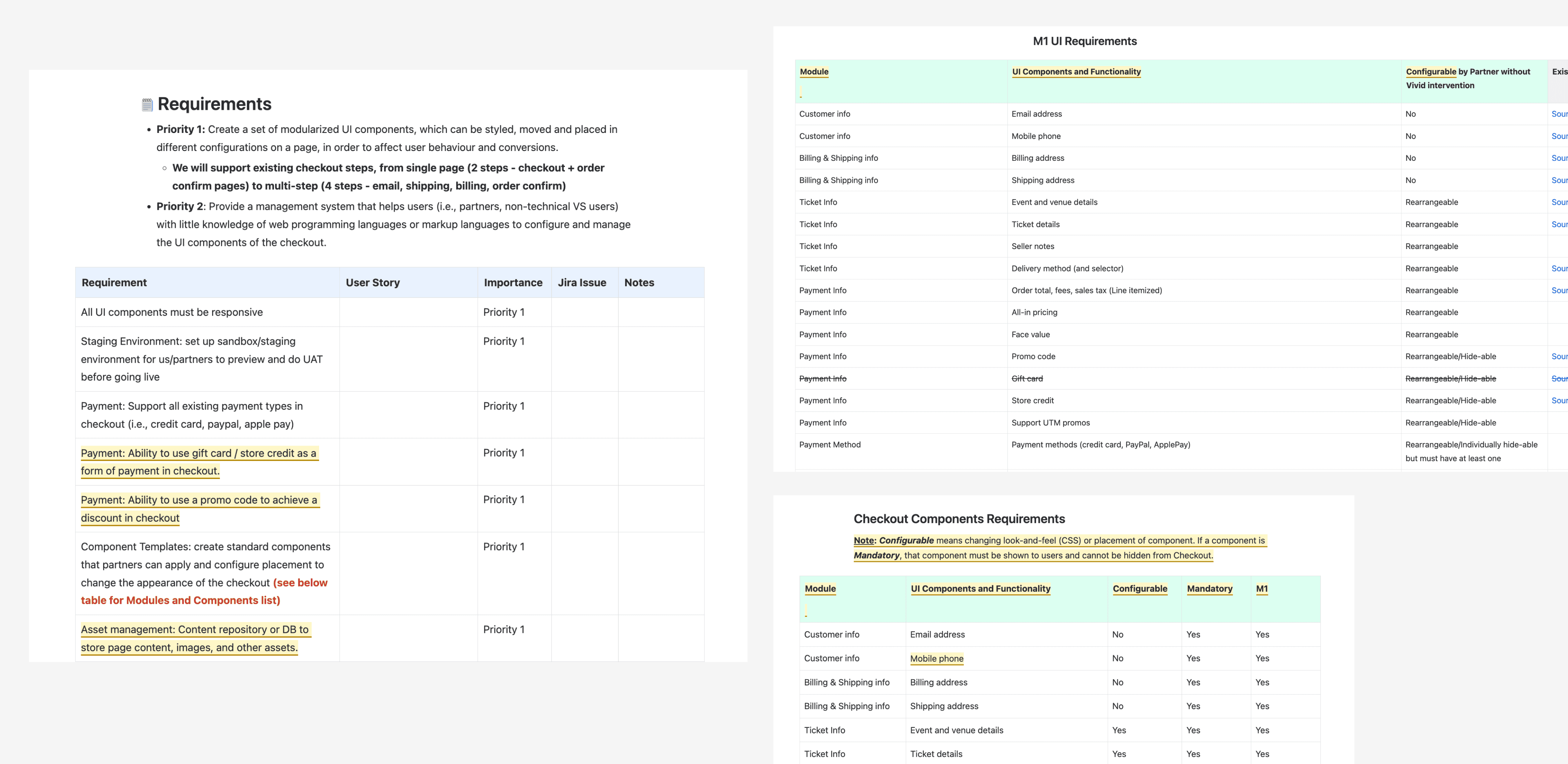Open the Source link in Store credit row
The width and height of the screenshot is (1568, 764).
1559,400
